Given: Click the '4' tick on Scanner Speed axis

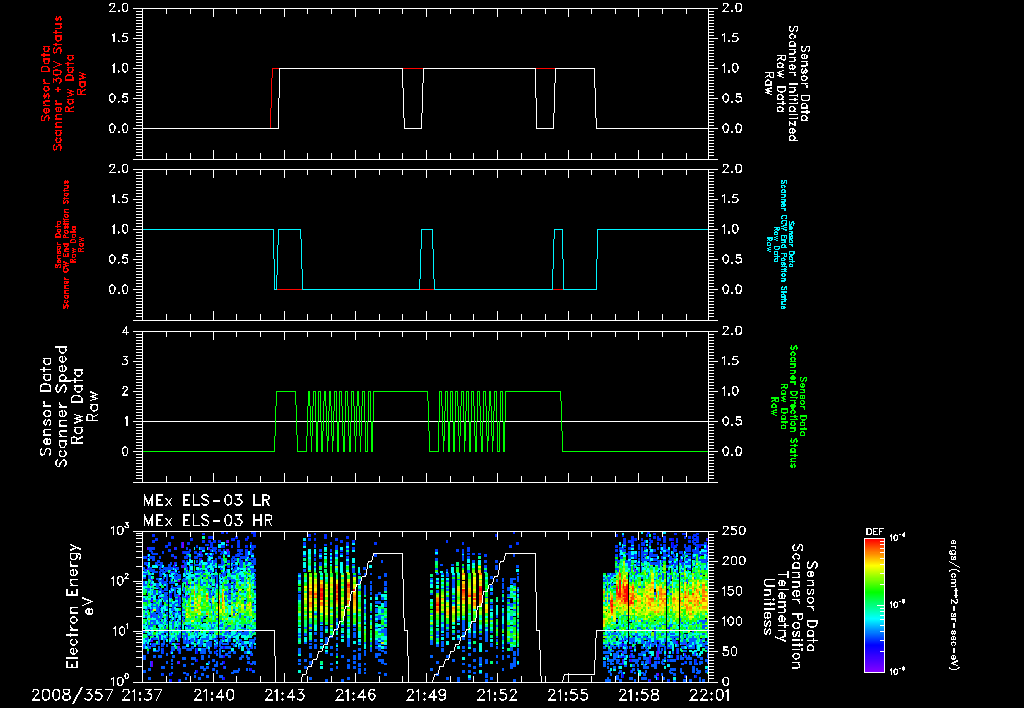Looking at the screenshot, I should tap(125, 331).
